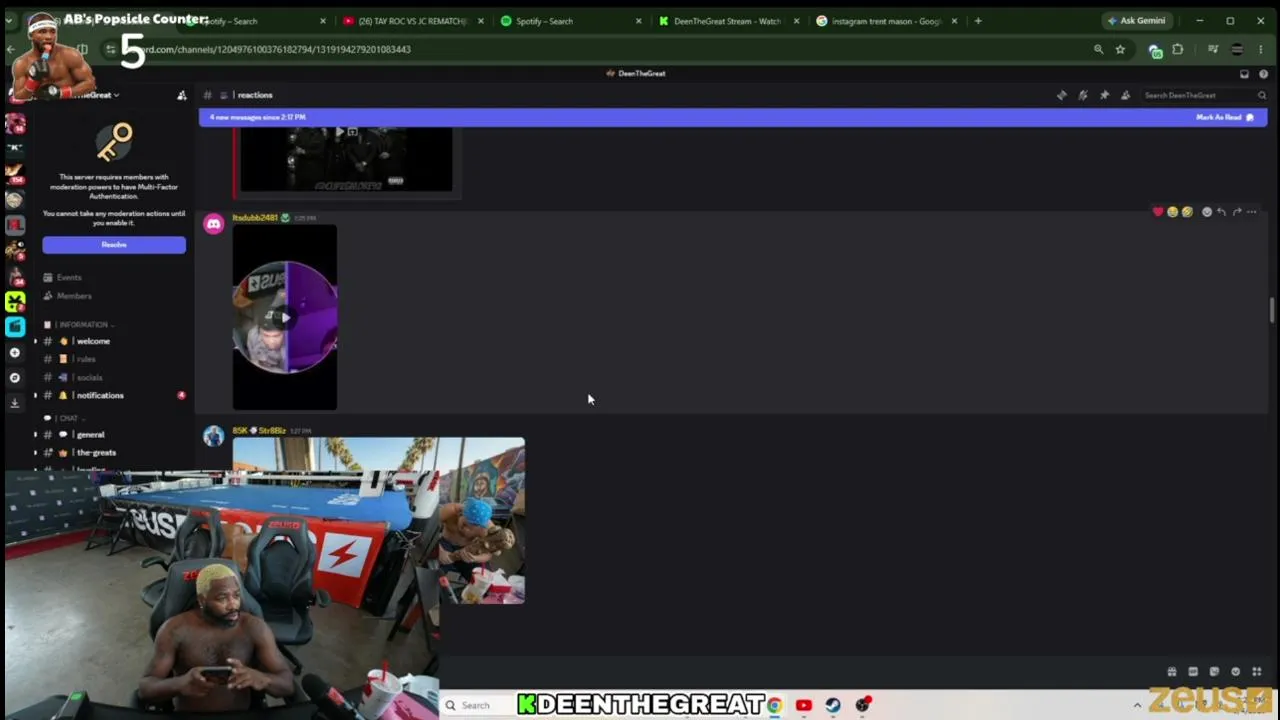
Task: Open YouTube from the Windows taskbar
Action: point(803,705)
